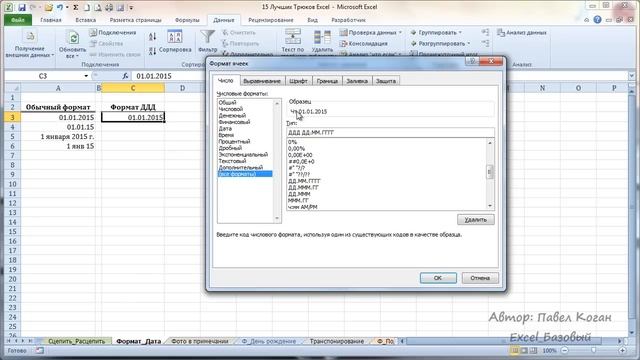
Task: Click the column C header
Action: (x=133, y=88)
